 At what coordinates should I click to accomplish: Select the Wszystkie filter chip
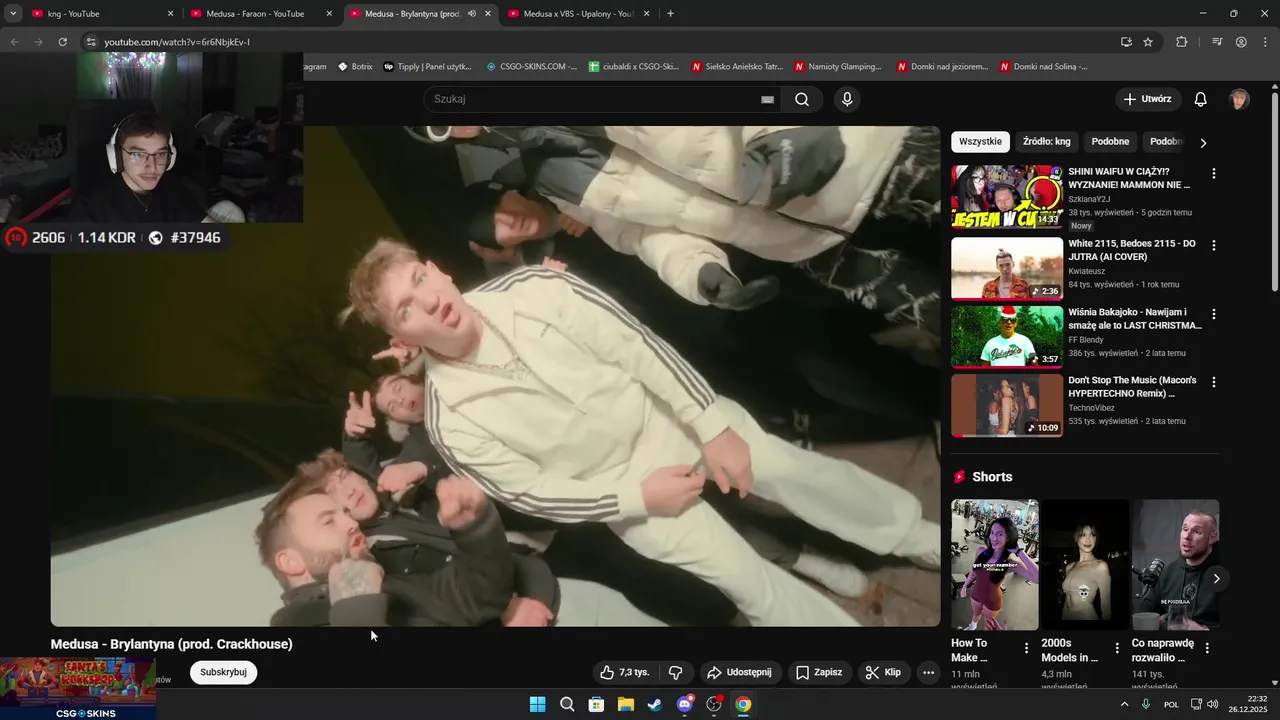coord(980,142)
